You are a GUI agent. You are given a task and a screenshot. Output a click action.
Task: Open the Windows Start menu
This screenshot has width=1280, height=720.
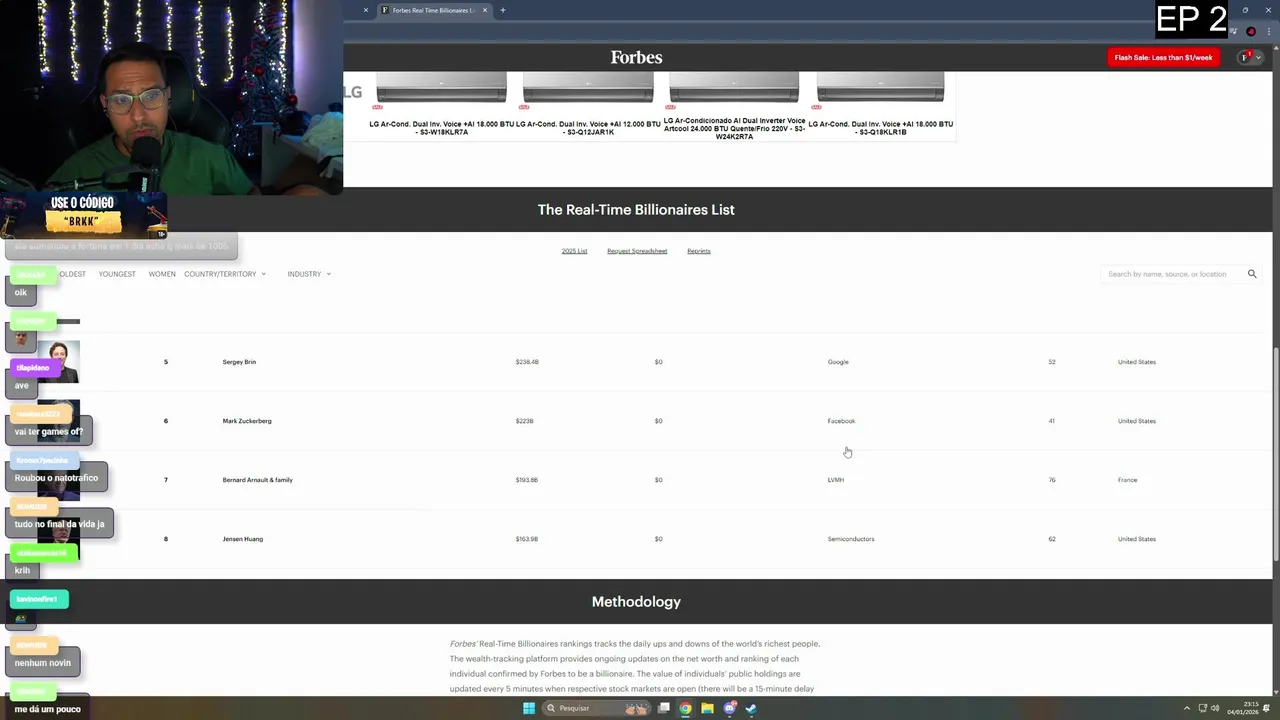(x=529, y=708)
